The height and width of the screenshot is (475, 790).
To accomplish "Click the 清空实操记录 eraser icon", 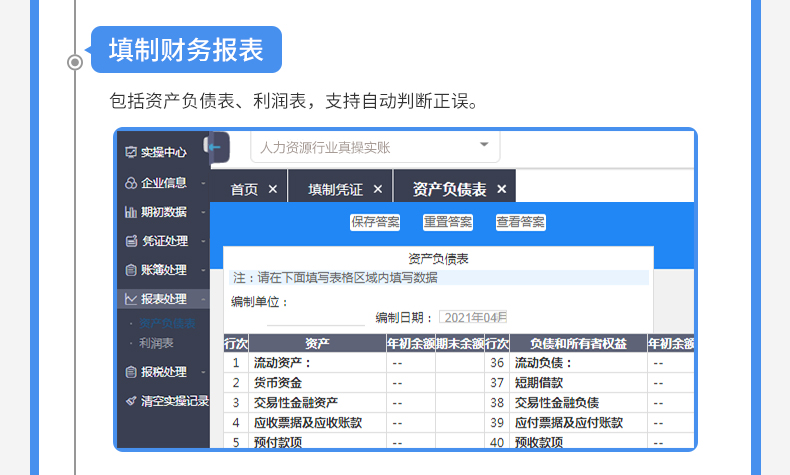I will tap(131, 401).
